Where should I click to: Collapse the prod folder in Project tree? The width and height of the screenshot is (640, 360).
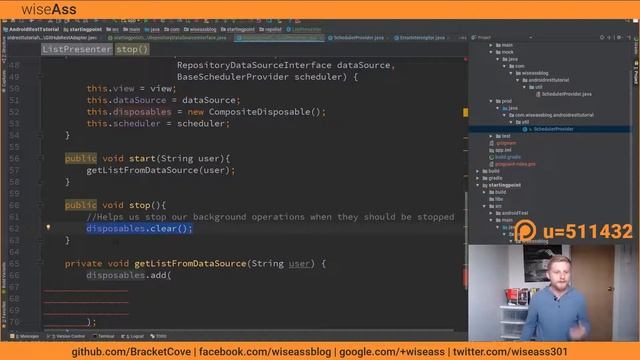click(491, 101)
